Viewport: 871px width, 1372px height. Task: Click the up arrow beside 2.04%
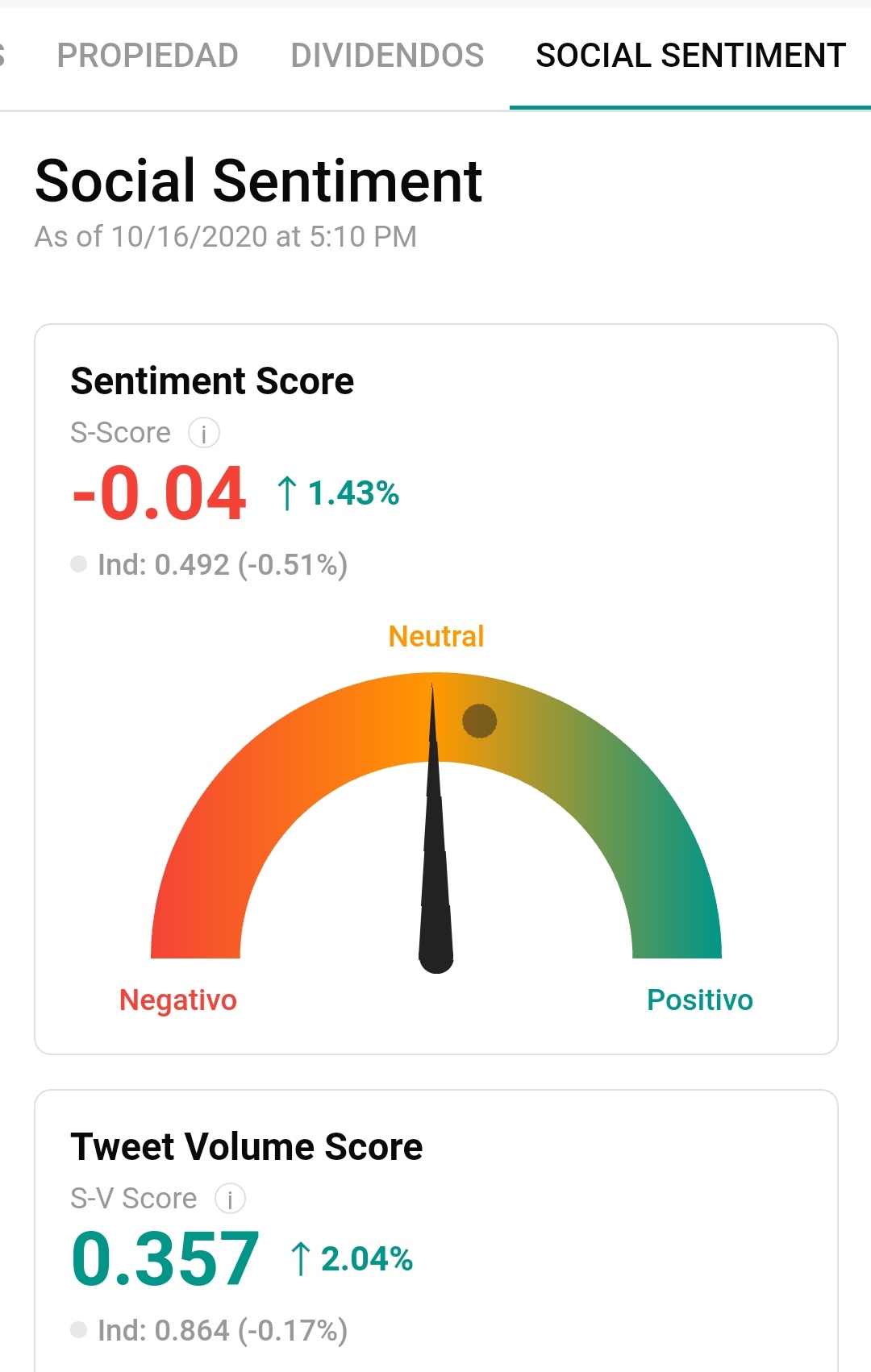300,1259
